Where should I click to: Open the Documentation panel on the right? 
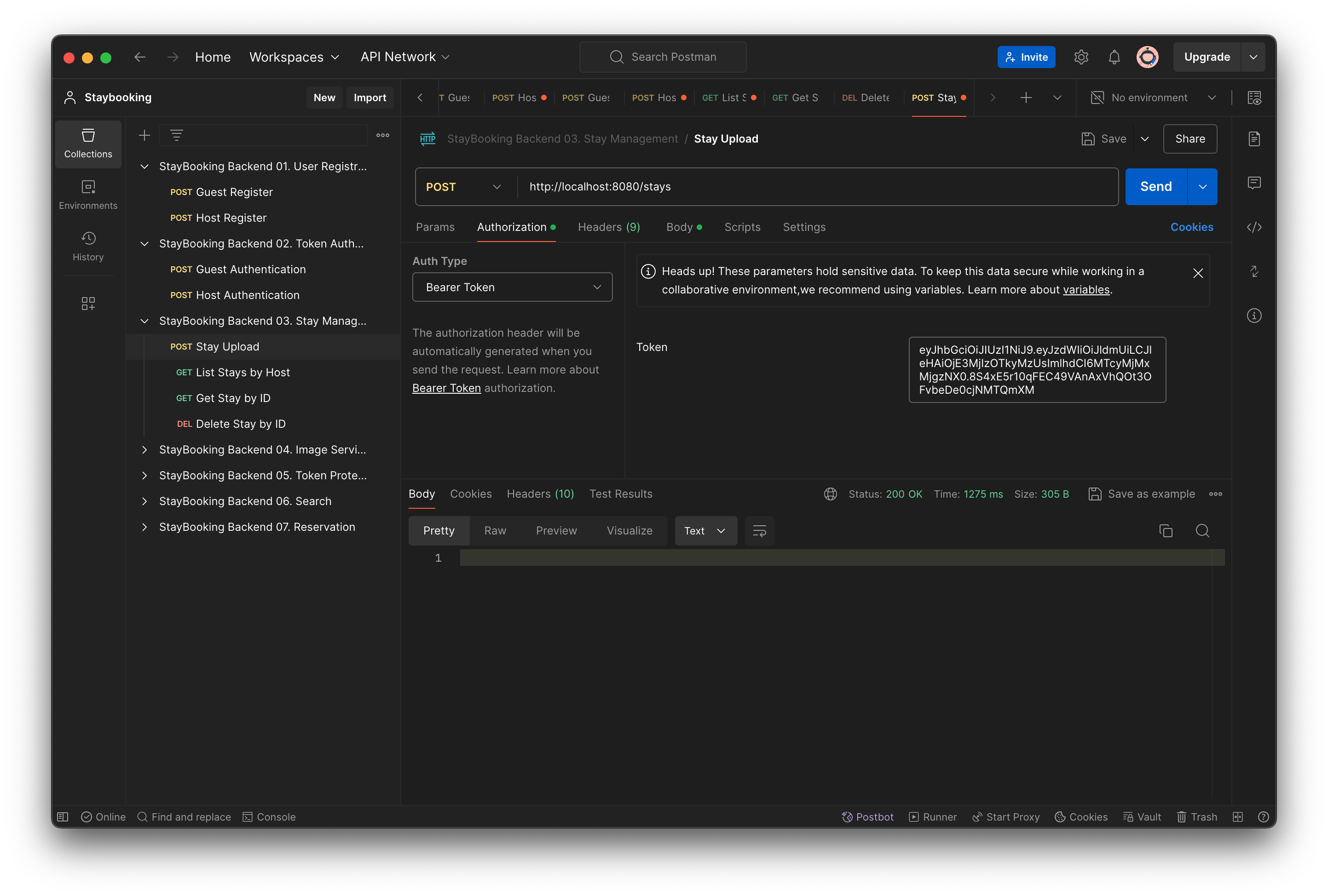[x=1254, y=138]
